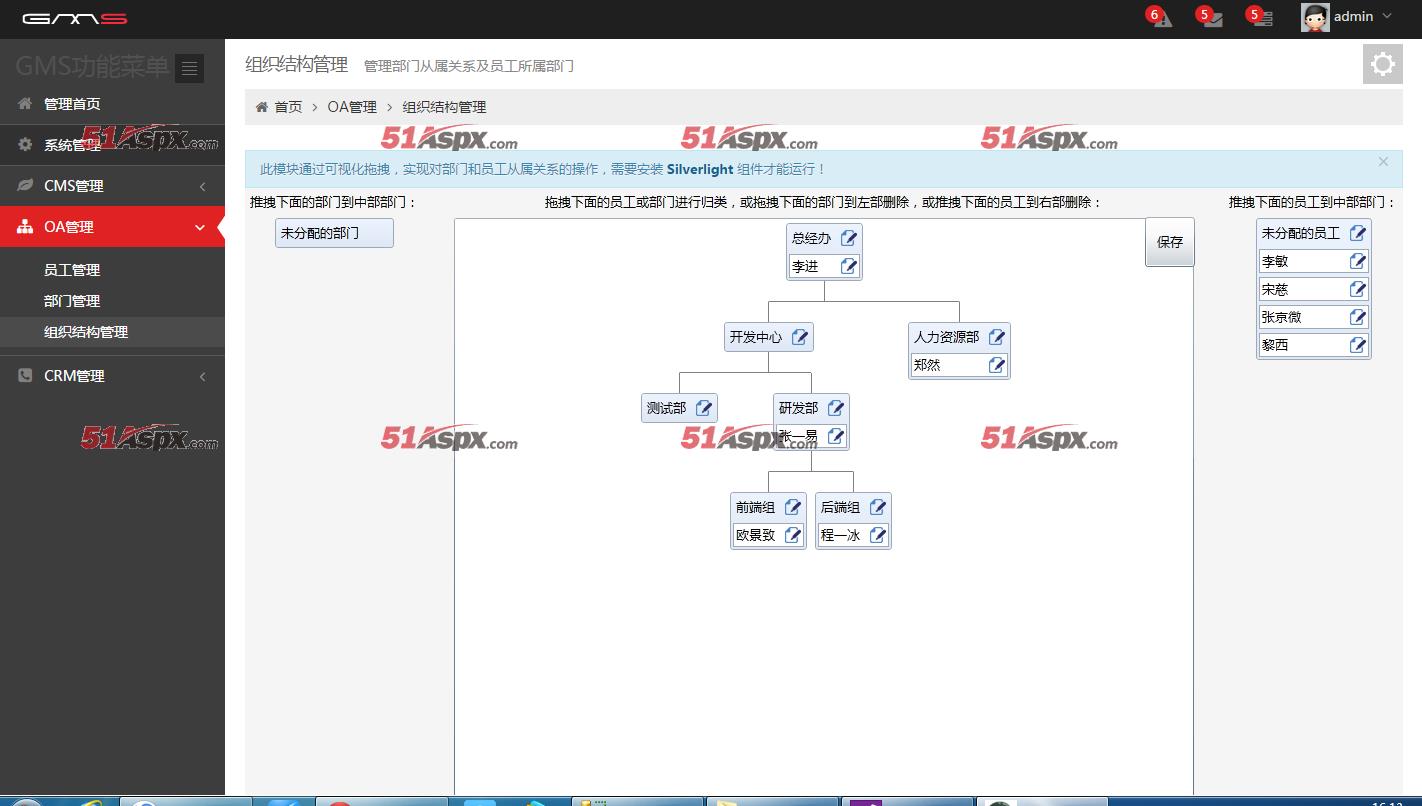Click the edit icon next to 总经办
Screen dimensions: 1422x806
pos(849,238)
